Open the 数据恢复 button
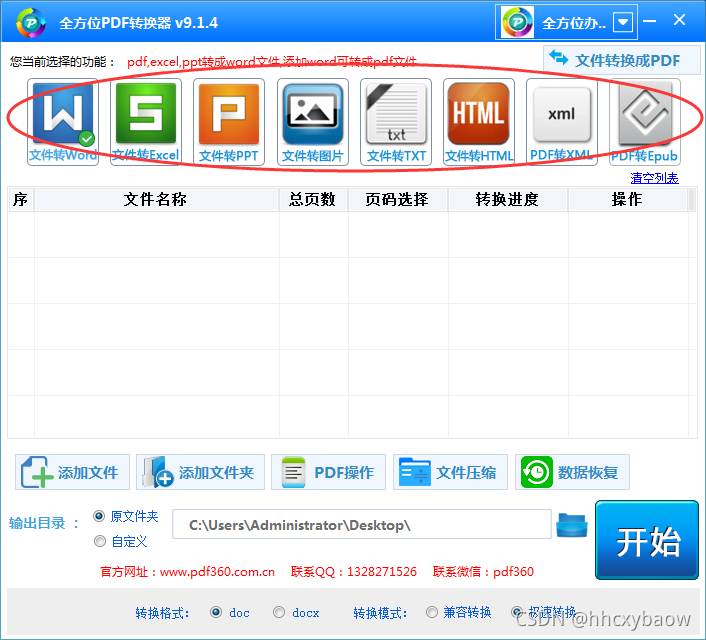 572,472
